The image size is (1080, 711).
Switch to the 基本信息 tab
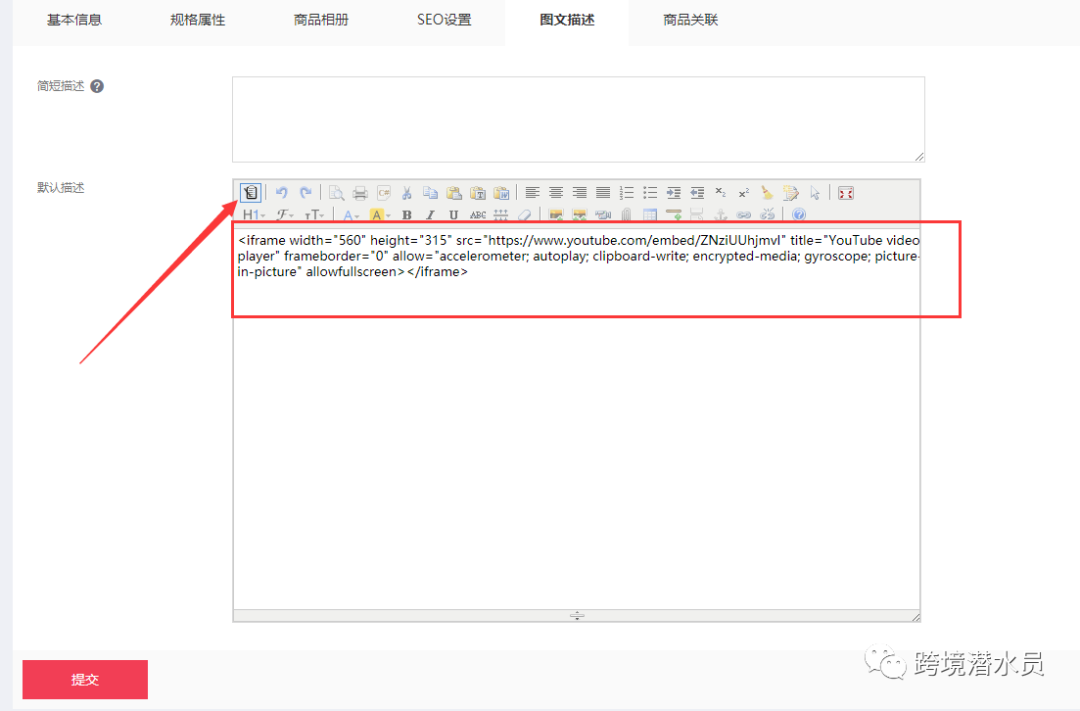(x=74, y=20)
